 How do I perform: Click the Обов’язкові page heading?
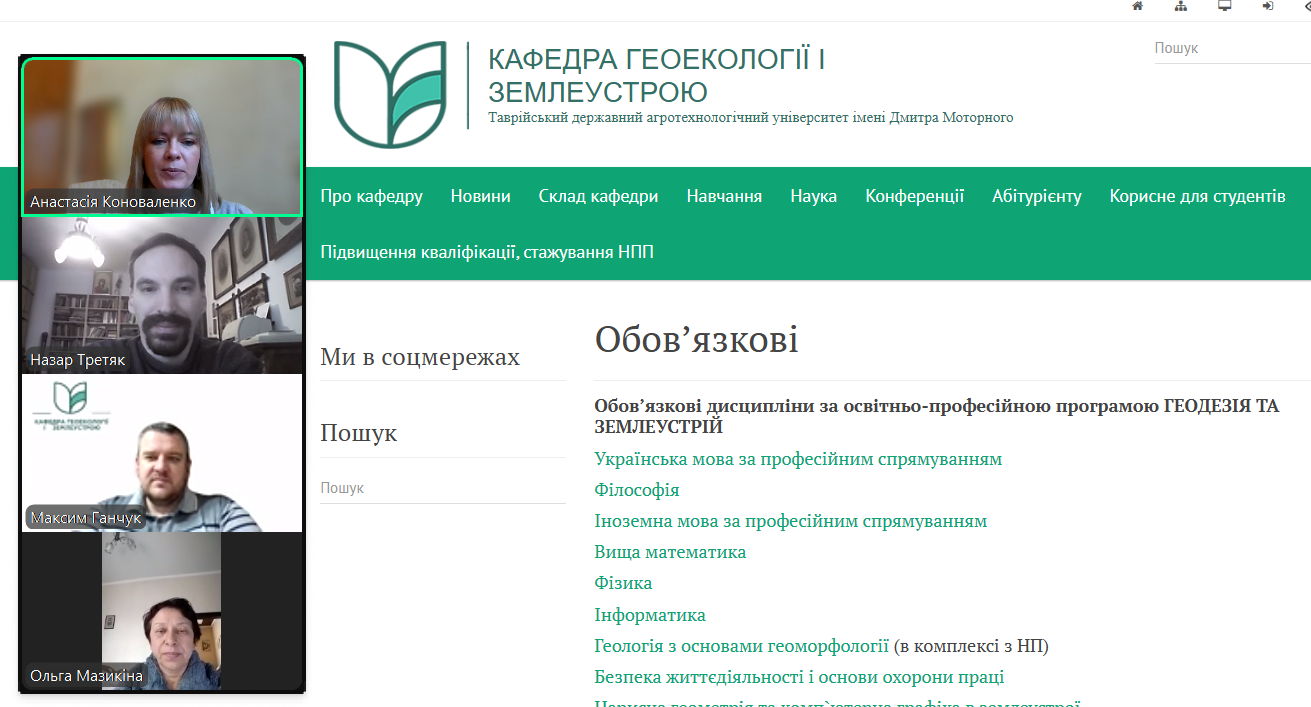(696, 340)
